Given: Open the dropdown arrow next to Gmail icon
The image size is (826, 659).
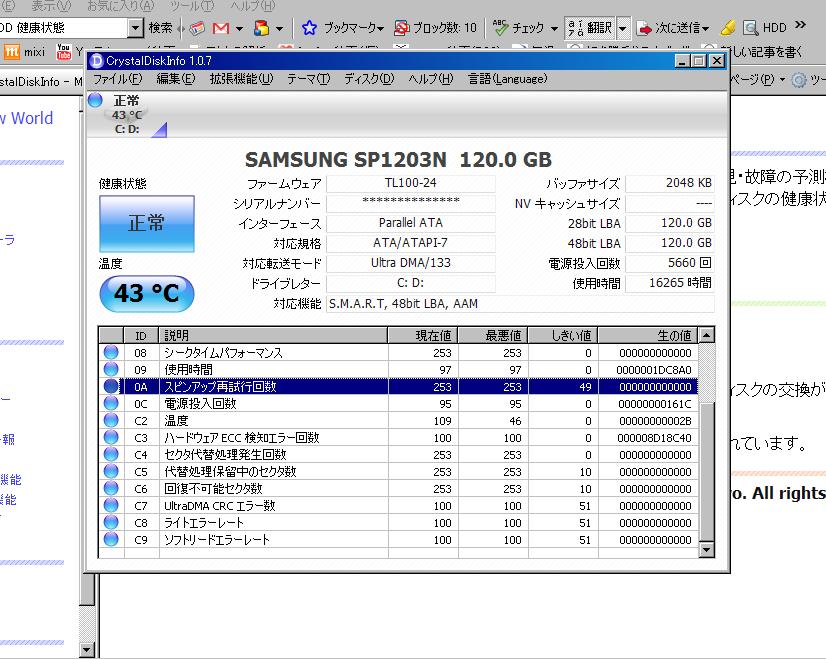Looking at the screenshot, I should (239, 28).
